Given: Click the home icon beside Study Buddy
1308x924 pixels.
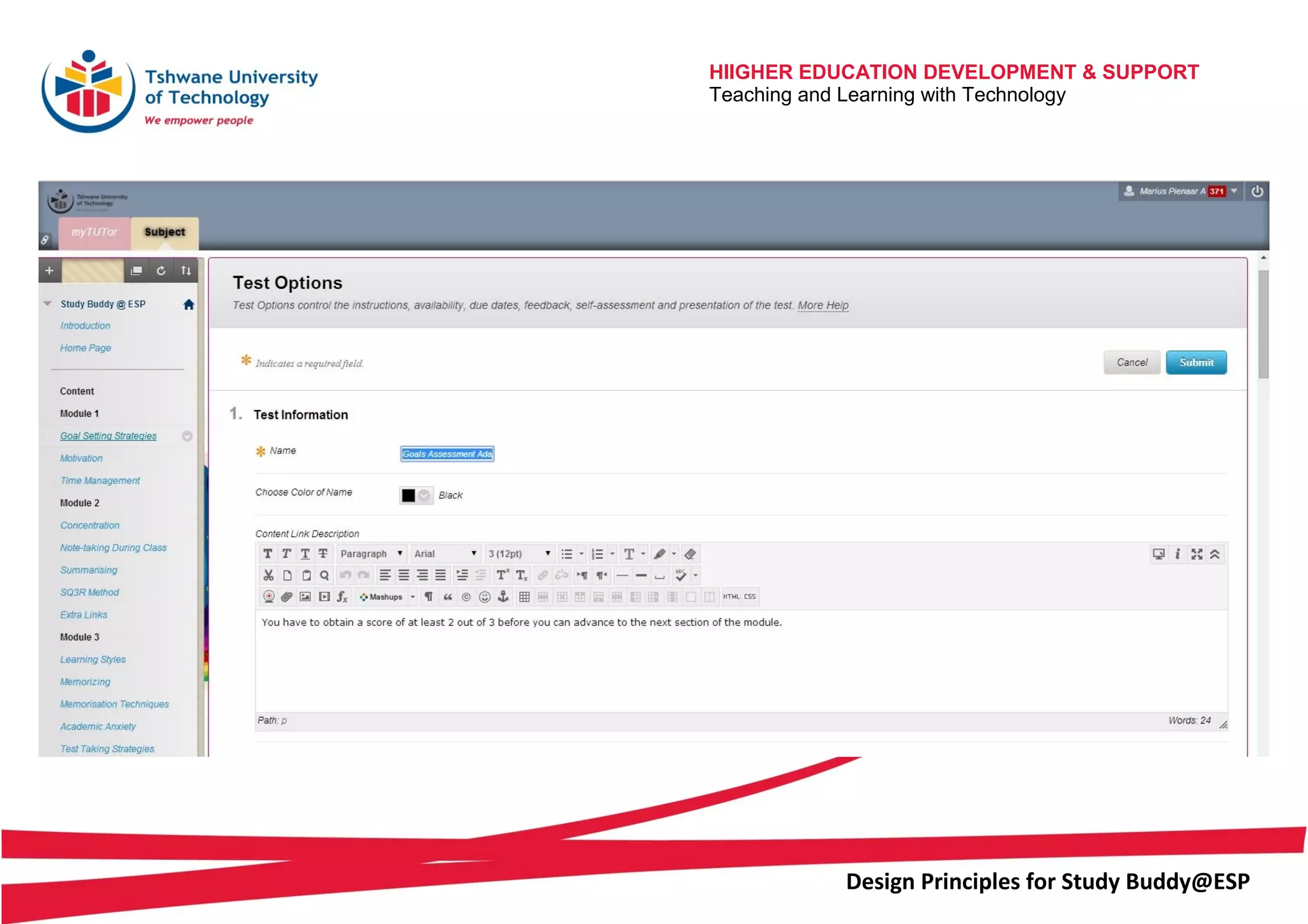Looking at the screenshot, I should tap(188, 305).
